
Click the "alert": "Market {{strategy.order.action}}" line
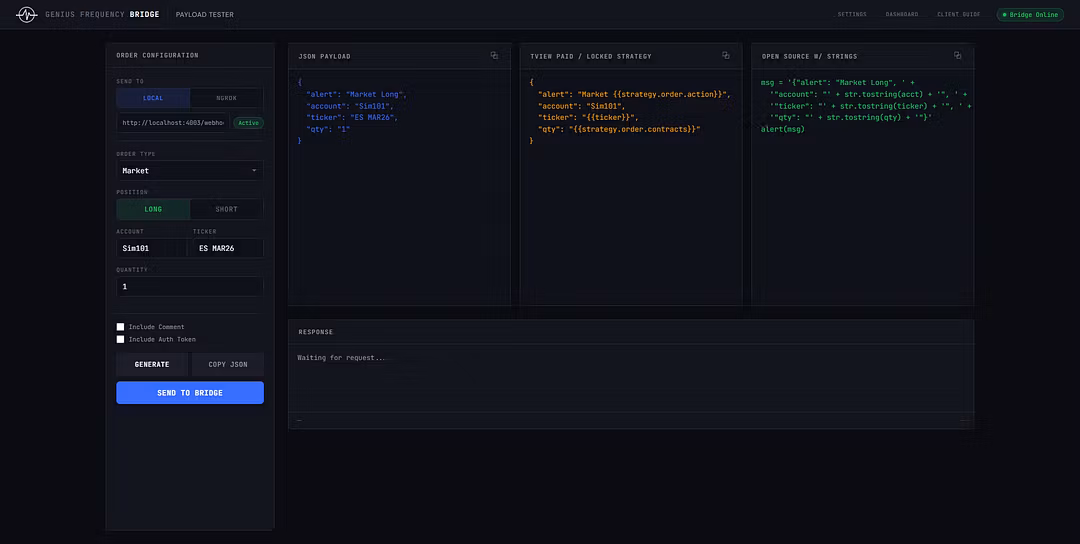coord(633,94)
